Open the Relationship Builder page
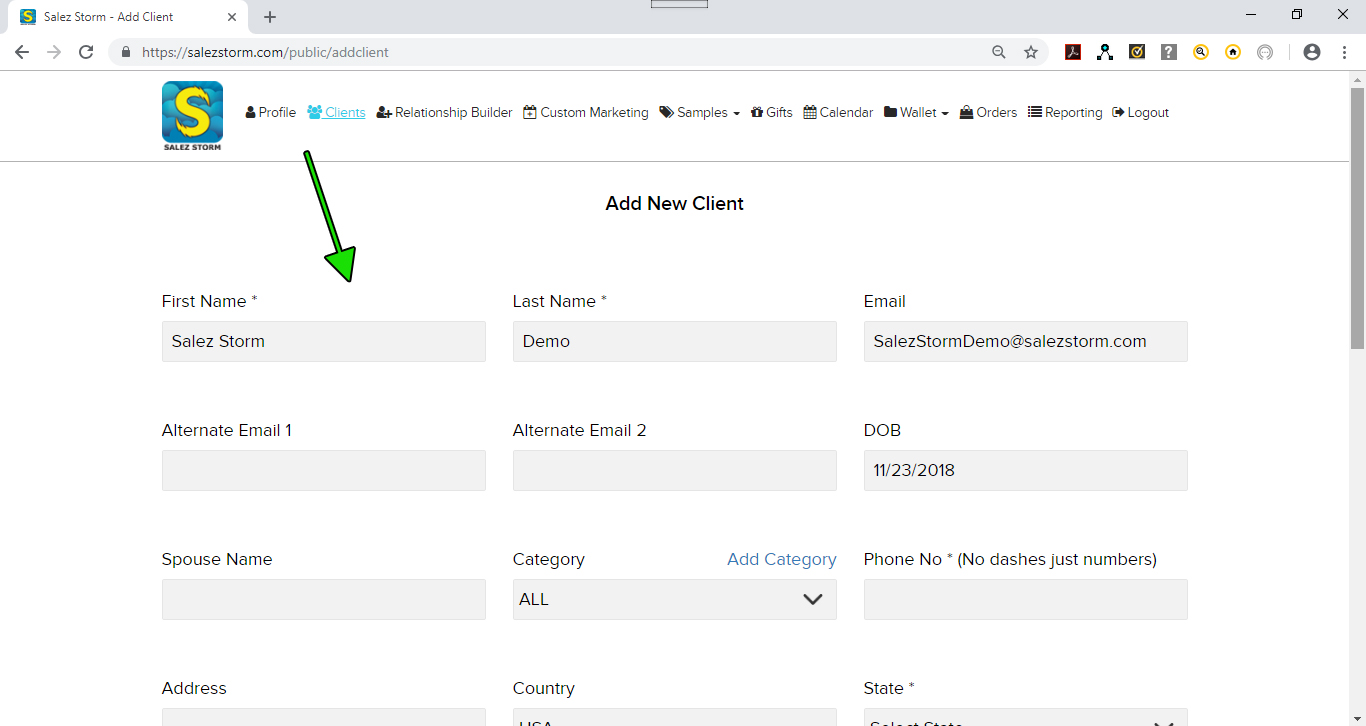This screenshot has width=1366, height=726. pos(444,113)
